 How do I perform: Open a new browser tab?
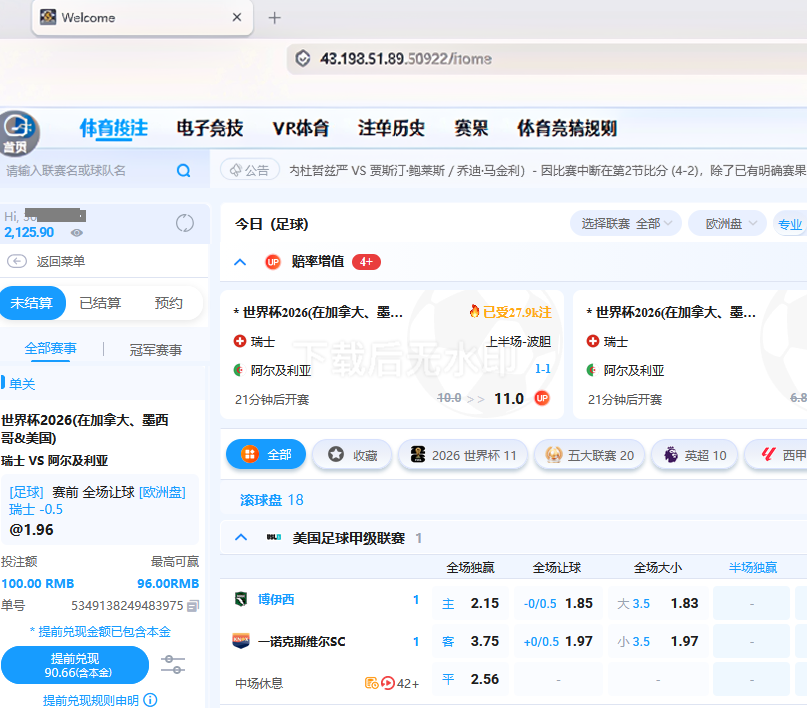click(275, 18)
